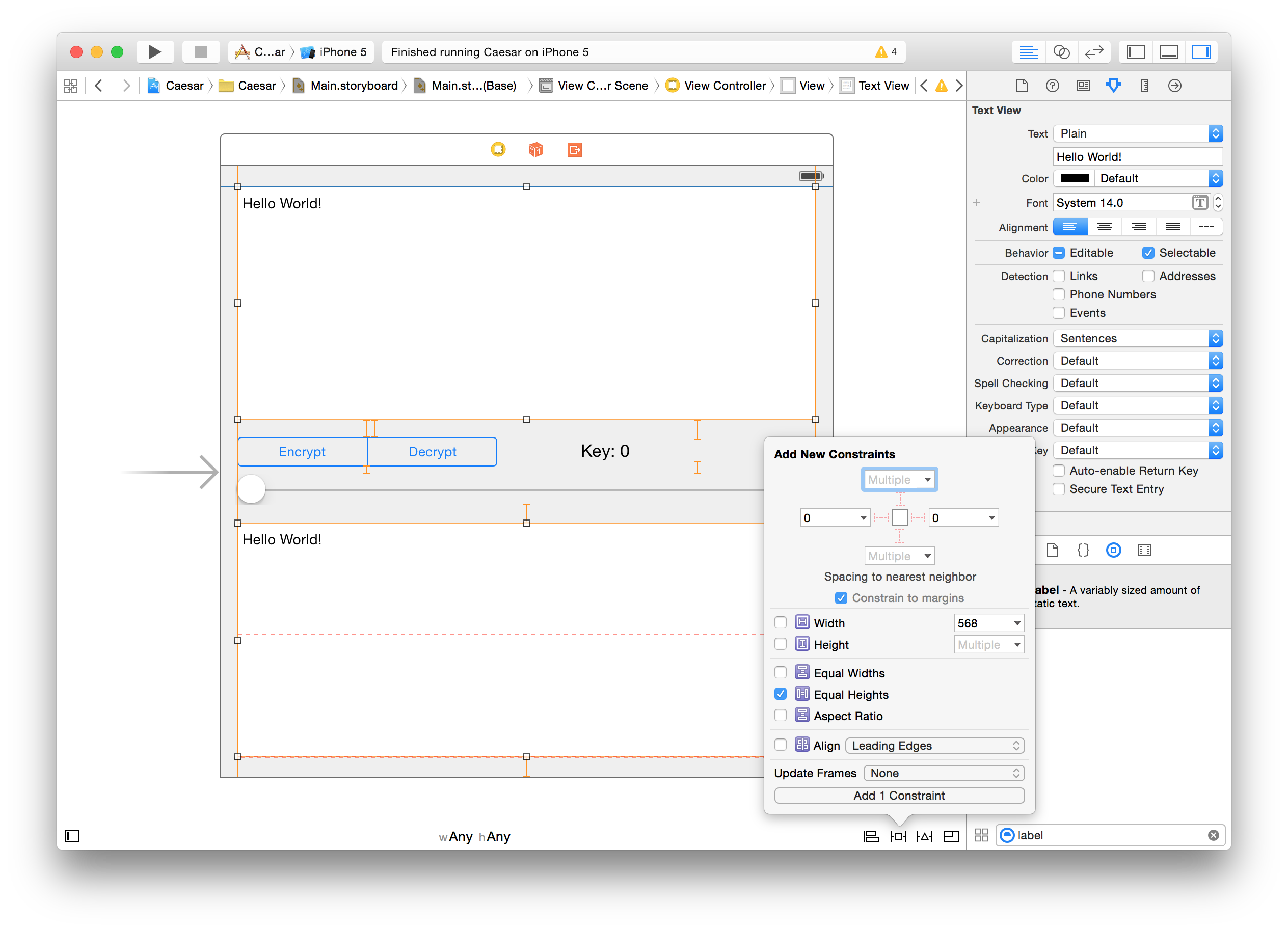1288x931 pixels.
Task: Show the Object library
Action: [x=1114, y=550]
